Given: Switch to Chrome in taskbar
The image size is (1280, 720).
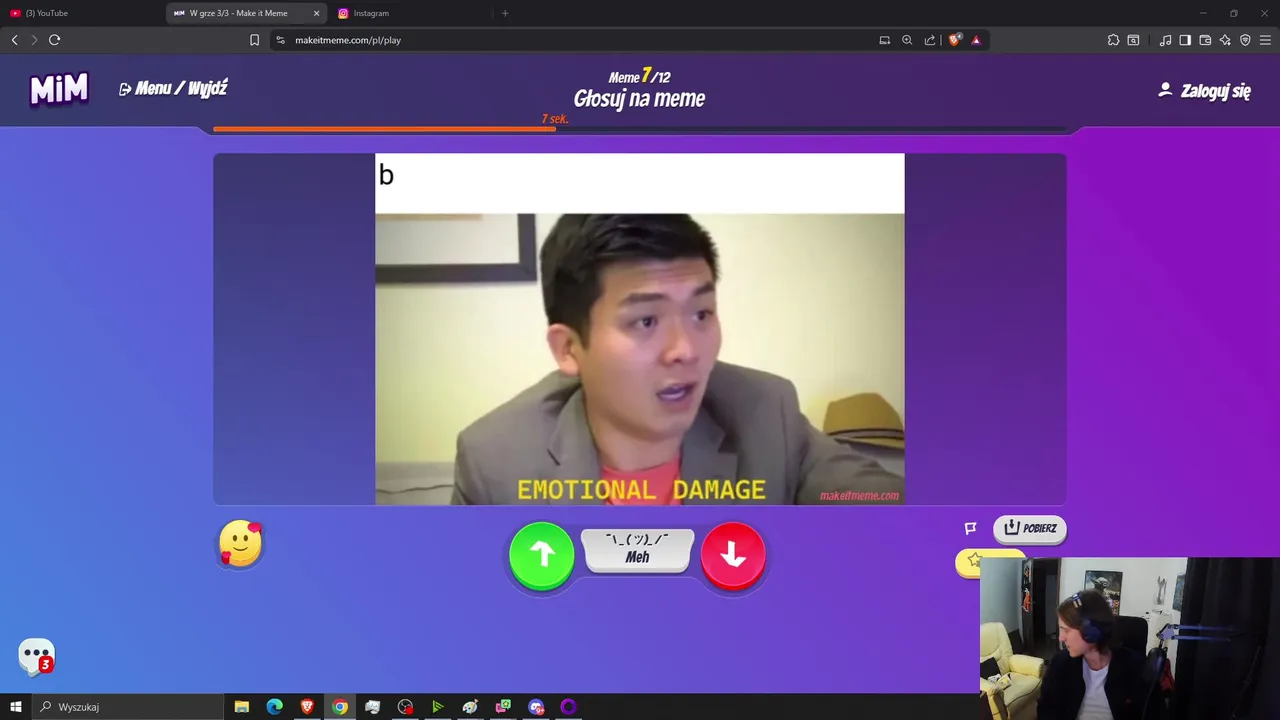Looking at the screenshot, I should 340,707.
